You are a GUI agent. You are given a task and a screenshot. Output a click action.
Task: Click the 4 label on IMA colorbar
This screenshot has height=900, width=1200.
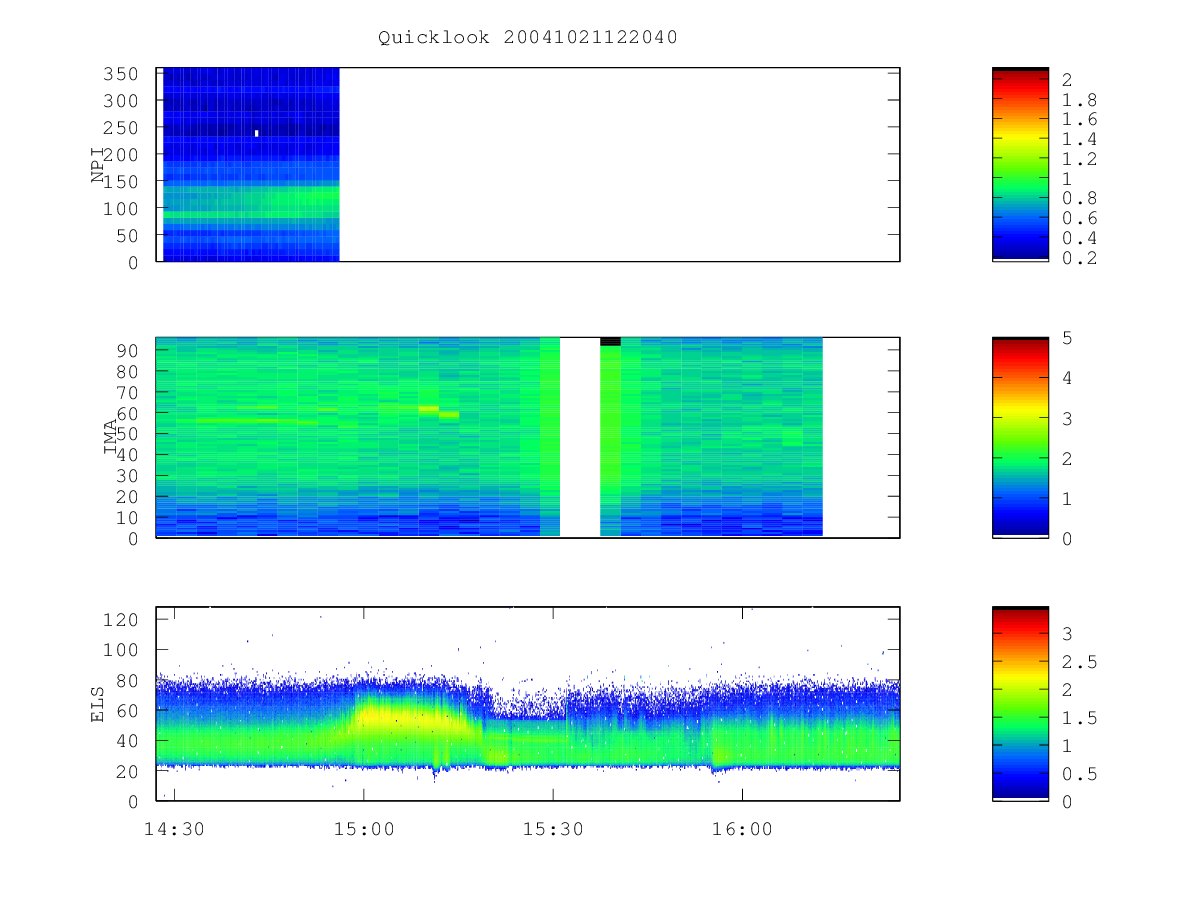1067,379
